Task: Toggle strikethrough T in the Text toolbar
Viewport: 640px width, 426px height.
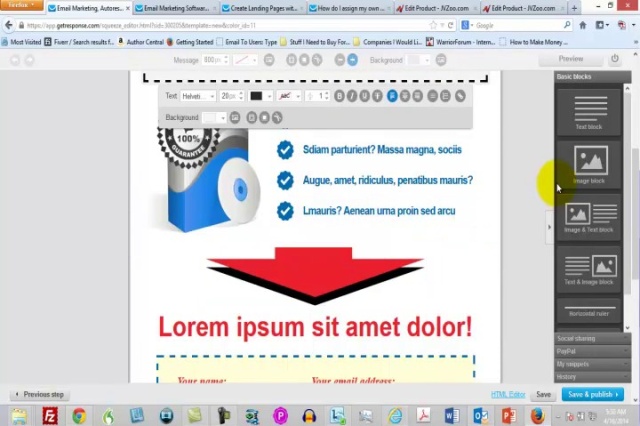Action: tap(377, 96)
